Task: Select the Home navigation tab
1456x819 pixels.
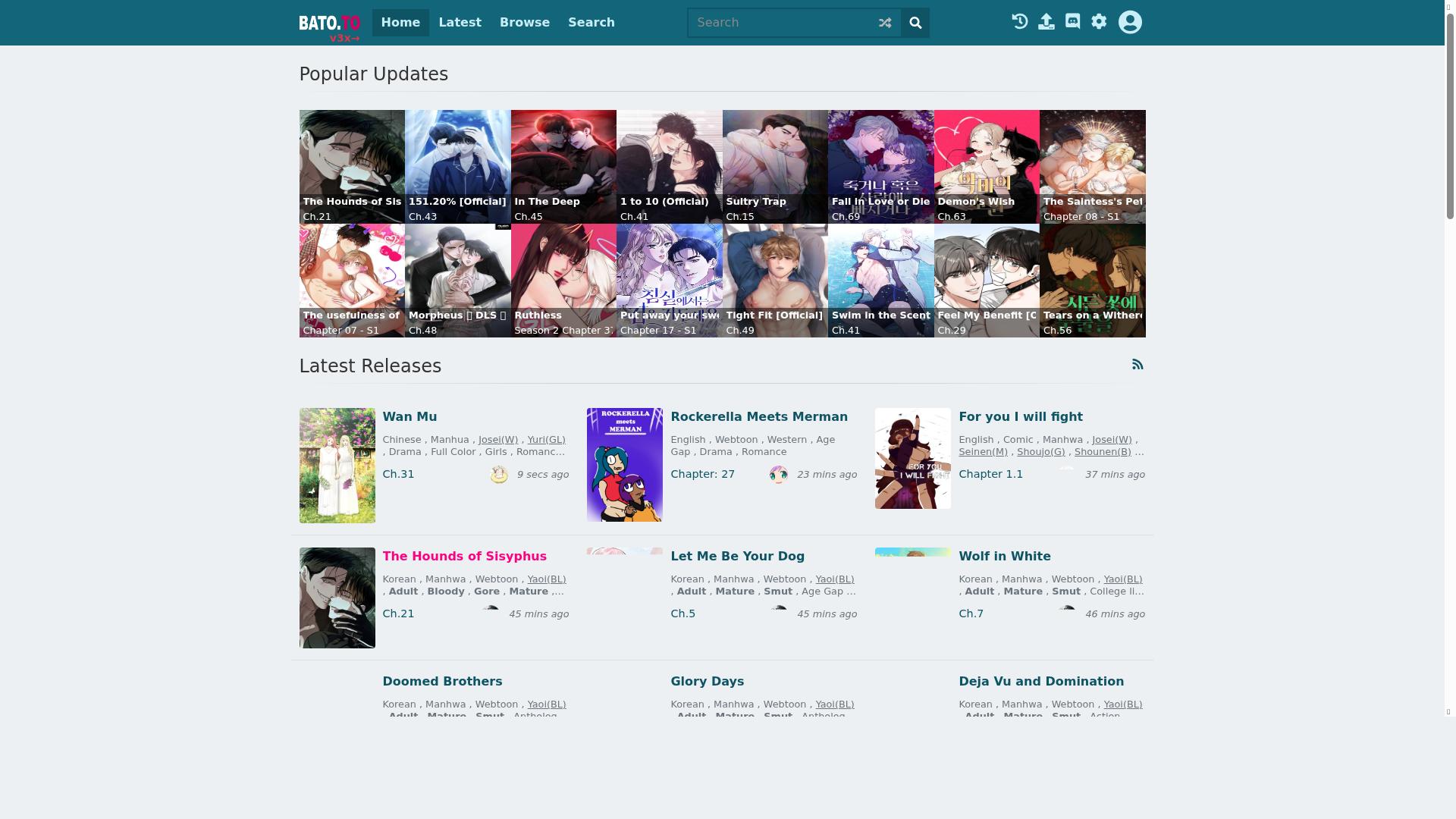Action: pyautogui.click(x=400, y=23)
